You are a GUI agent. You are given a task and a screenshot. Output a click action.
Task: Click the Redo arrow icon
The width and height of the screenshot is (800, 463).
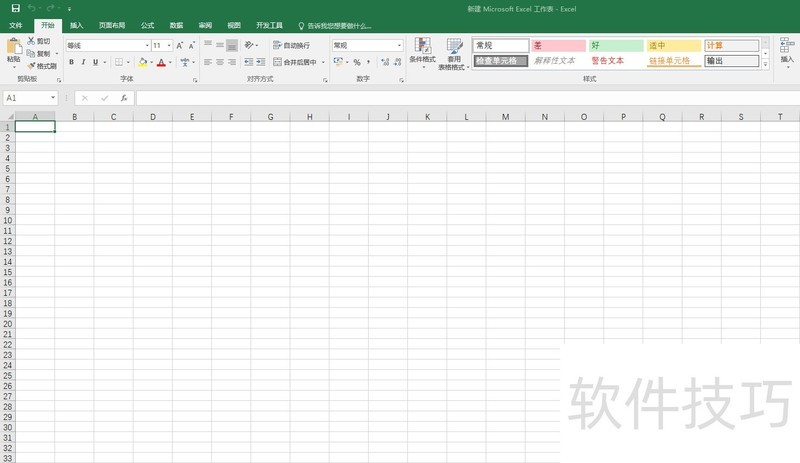(50, 8)
